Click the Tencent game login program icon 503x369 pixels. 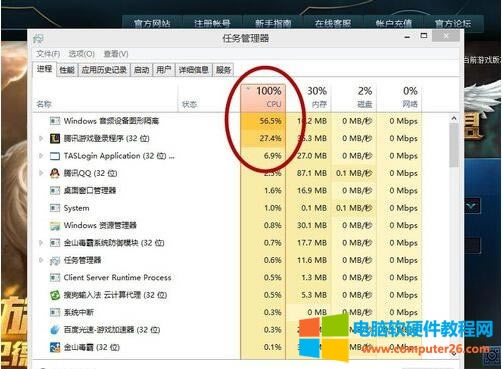(55, 138)
